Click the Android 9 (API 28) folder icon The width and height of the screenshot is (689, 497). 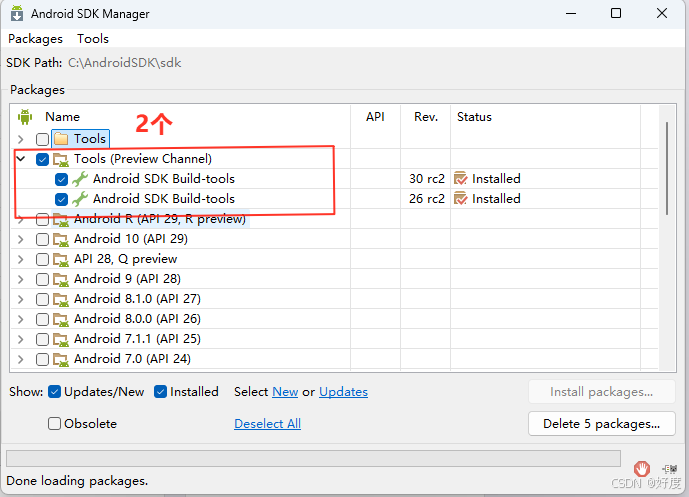tap(61, 279)
